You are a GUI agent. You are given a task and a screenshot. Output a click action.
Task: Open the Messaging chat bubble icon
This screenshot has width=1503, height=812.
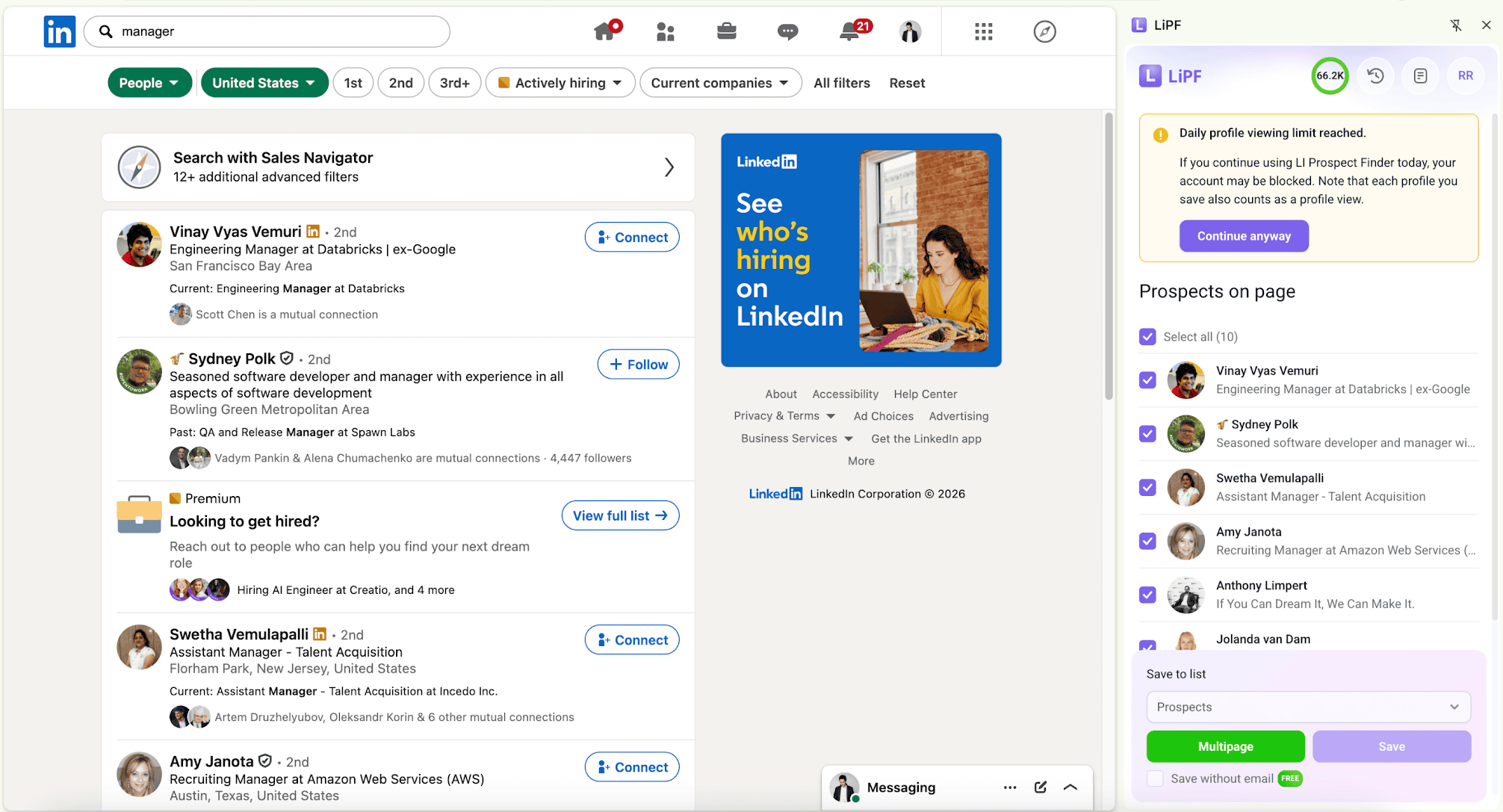click(787, 31)
